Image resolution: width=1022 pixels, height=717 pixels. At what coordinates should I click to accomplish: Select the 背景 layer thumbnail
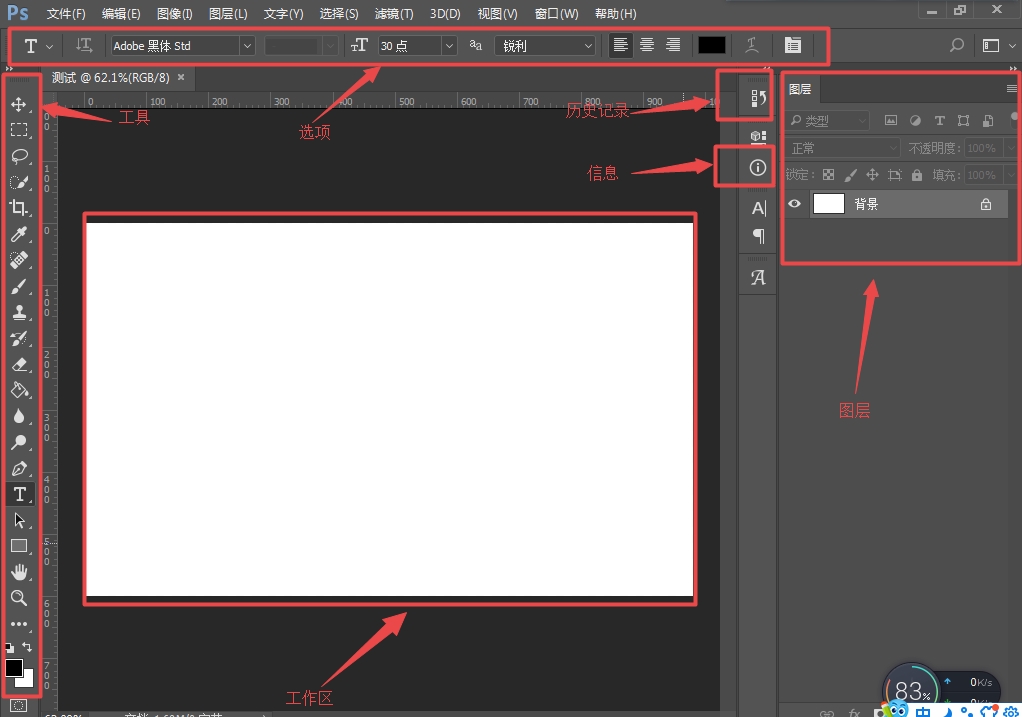pyautogui.click(x=828, y=203)
